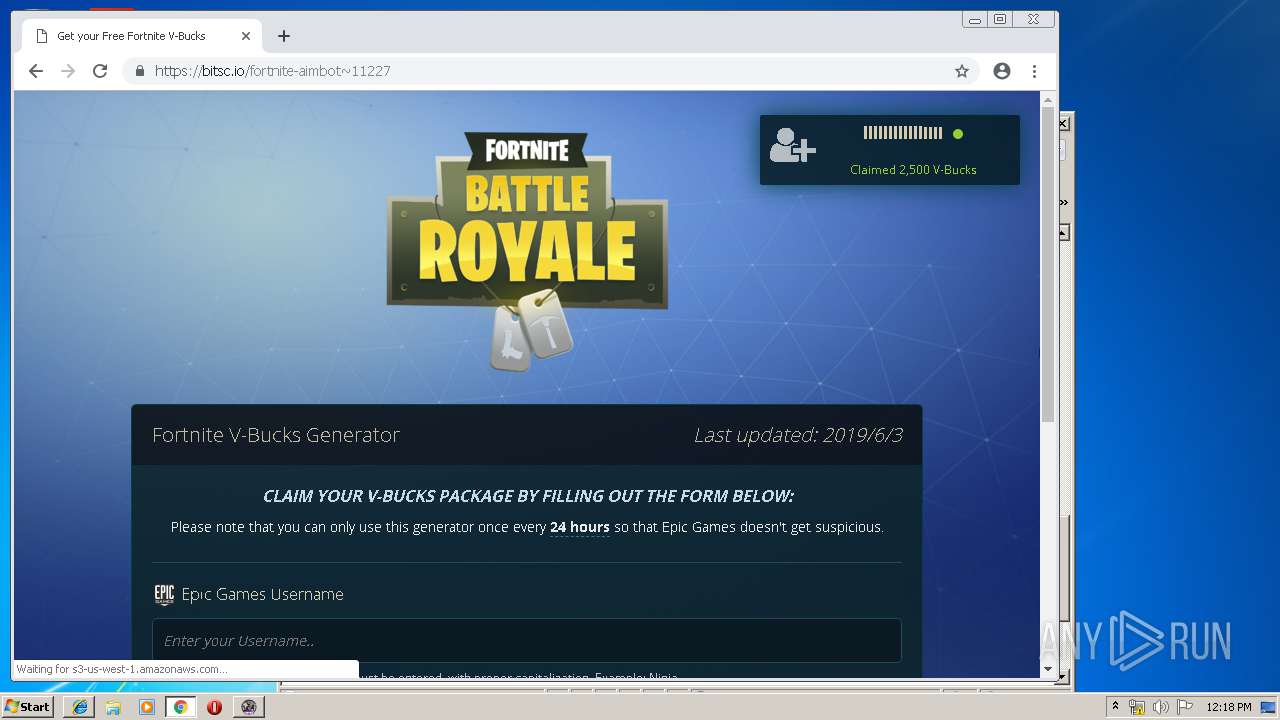This screenshot has width=1280, height=720.
Task: Click the network tray icon
Action: (1137, 707)
